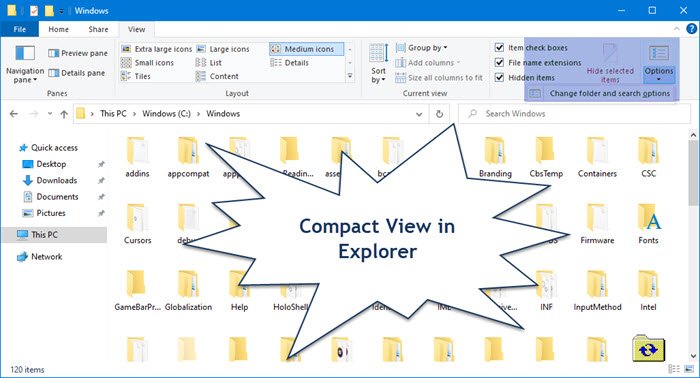Select Large icons layout
This screenshot has width=700, height=378.
(223, 49)
